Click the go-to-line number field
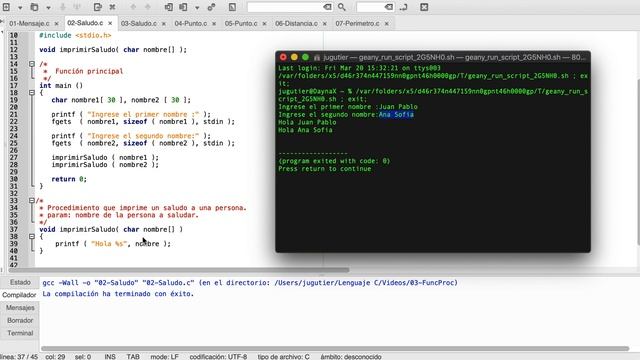Screen dimensions: 640x360 pyautogui.click(x=370, y=7)
